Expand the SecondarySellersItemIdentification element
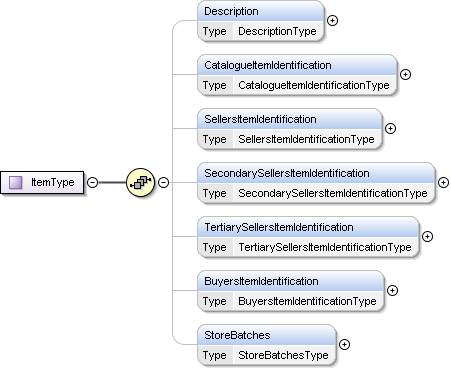Viewport: 451px width, 370px height. (443, 183)
